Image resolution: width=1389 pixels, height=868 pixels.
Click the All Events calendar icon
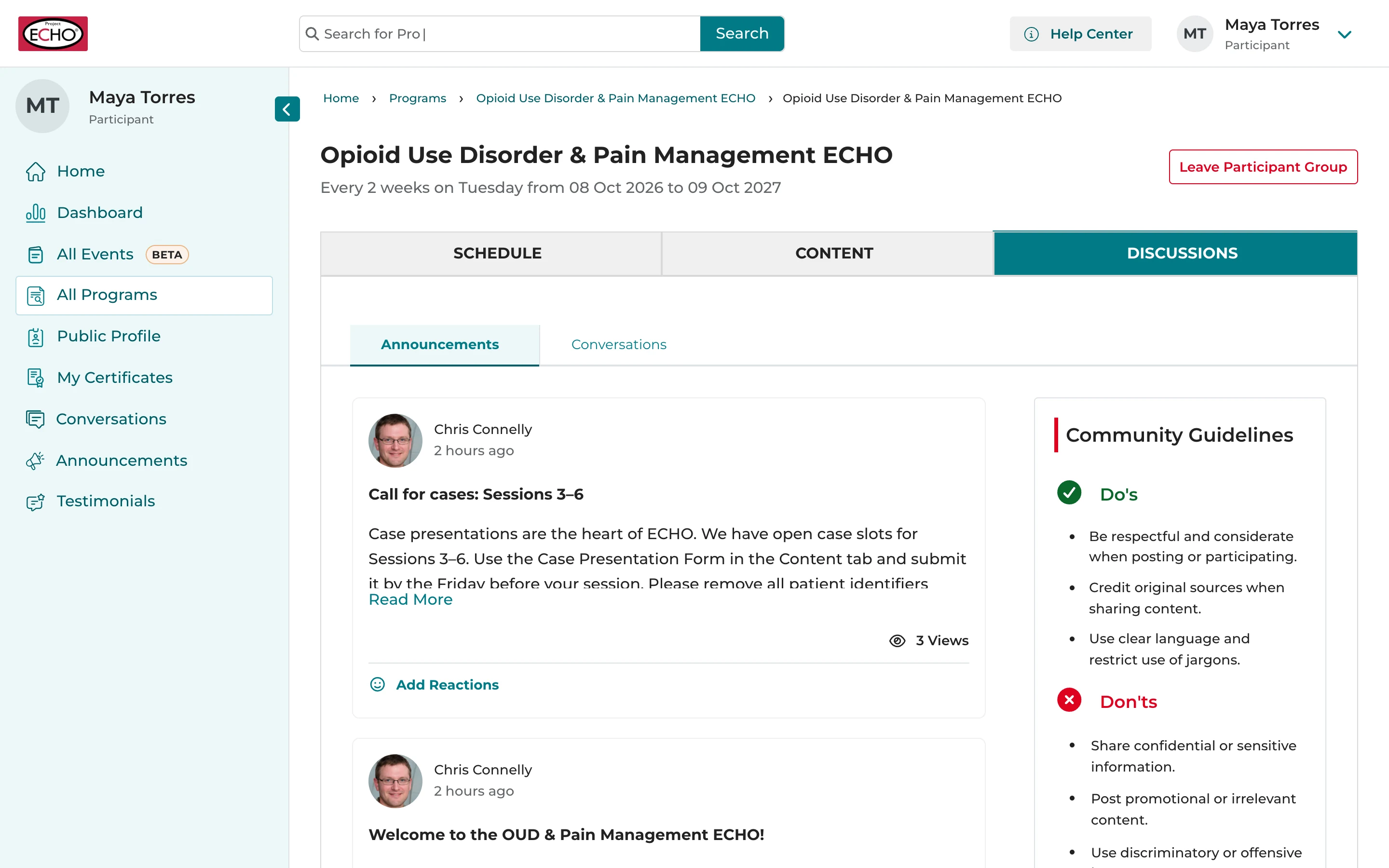(36, 254)
